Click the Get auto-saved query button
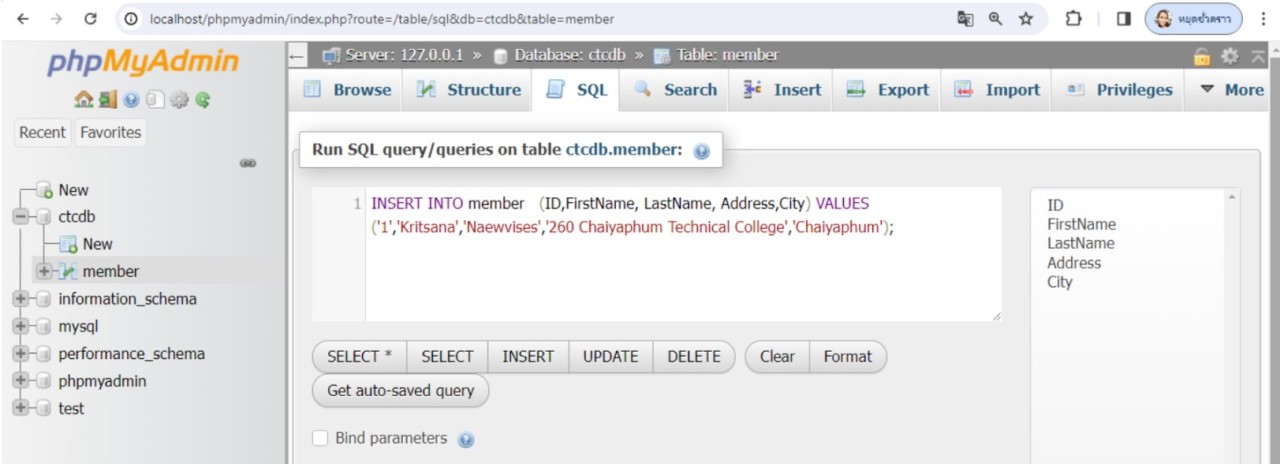This screenshot has width=1280, height=464. click(400, 391)
